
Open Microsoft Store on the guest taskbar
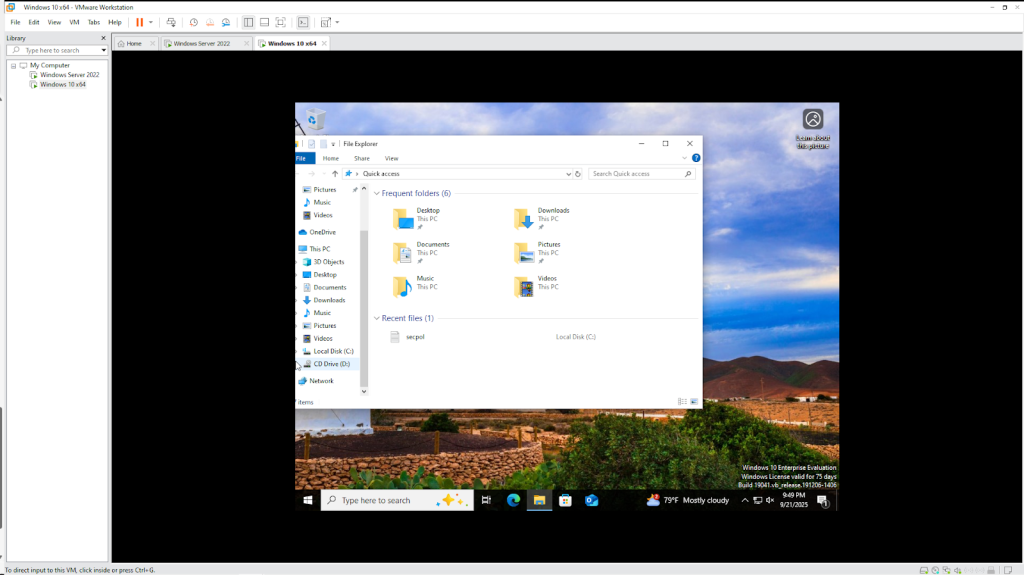click(565, 500)
